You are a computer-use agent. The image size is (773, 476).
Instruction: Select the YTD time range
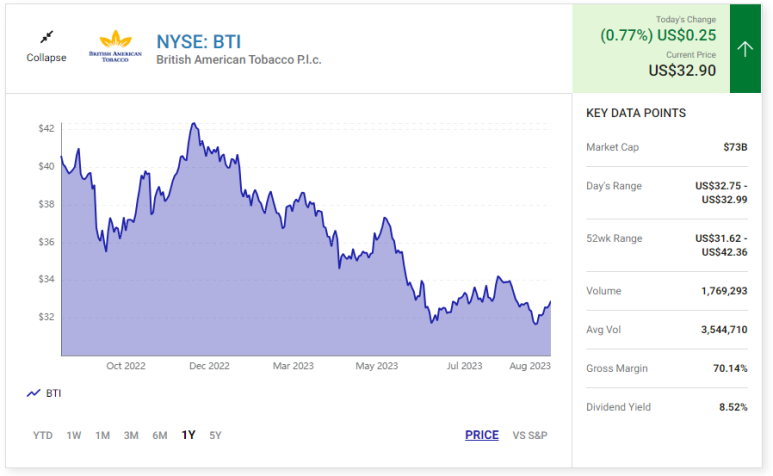pyautogui.click(x=43, y=436)
